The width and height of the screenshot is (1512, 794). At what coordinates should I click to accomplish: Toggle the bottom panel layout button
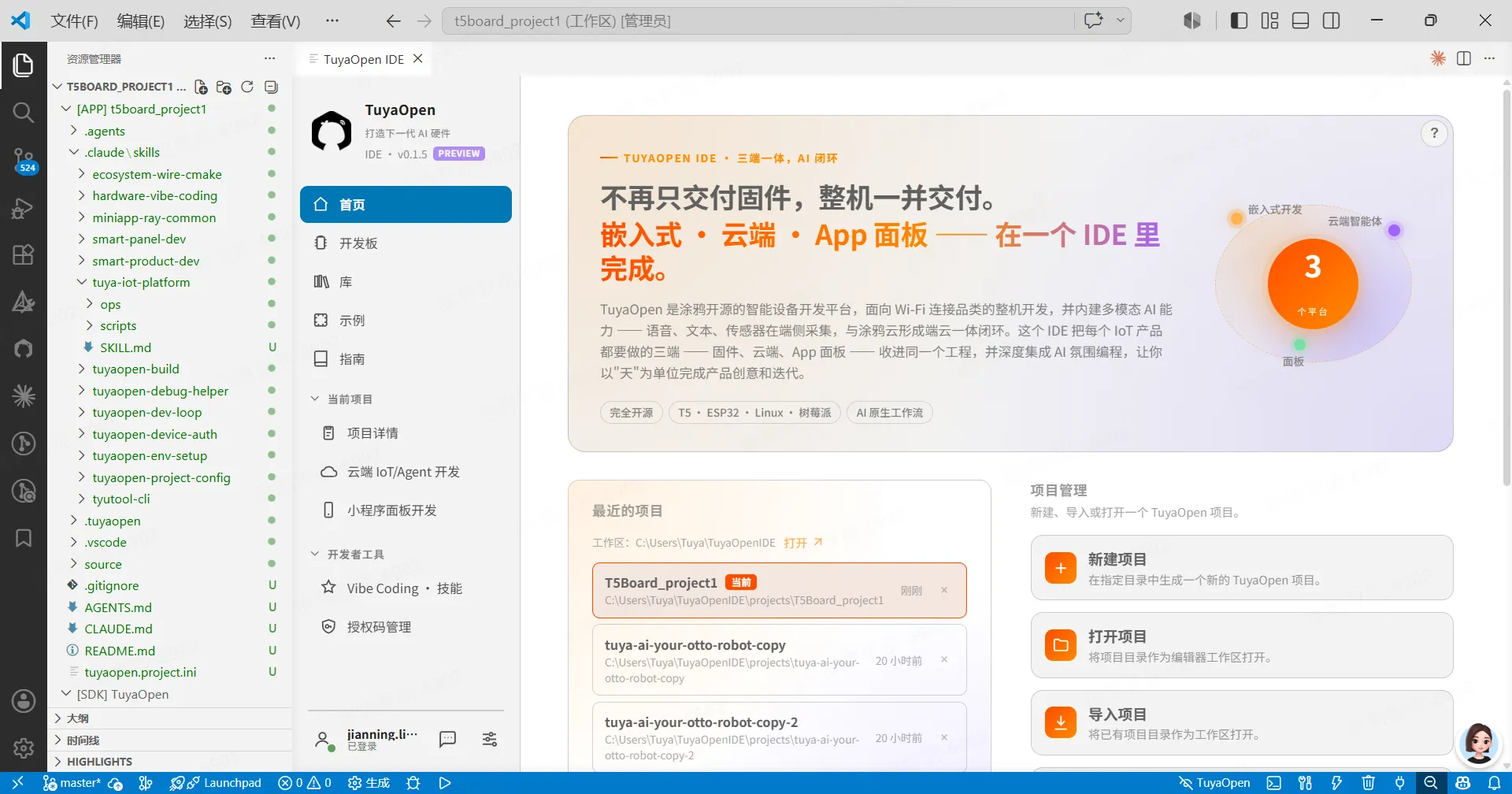(x=1301, y=20)
